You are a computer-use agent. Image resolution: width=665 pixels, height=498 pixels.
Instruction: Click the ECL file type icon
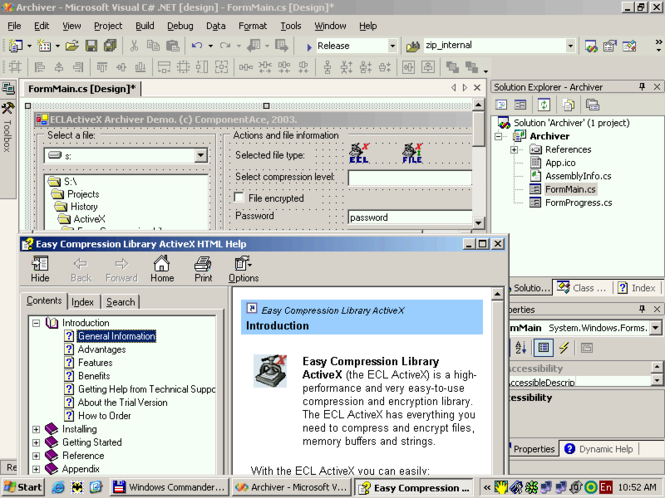coord(359,154)
